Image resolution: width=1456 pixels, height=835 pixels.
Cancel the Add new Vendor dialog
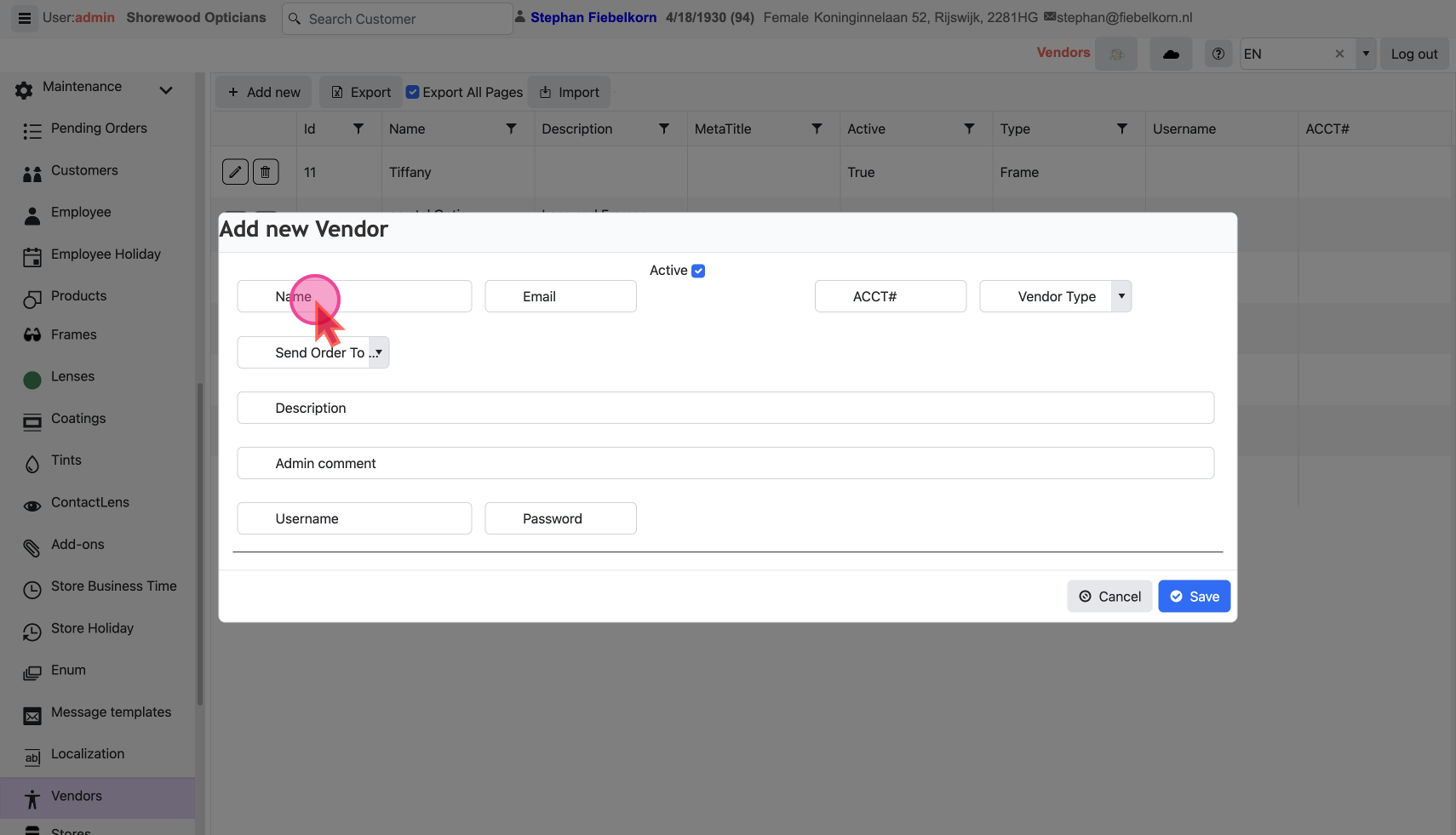click(1109, 597)
